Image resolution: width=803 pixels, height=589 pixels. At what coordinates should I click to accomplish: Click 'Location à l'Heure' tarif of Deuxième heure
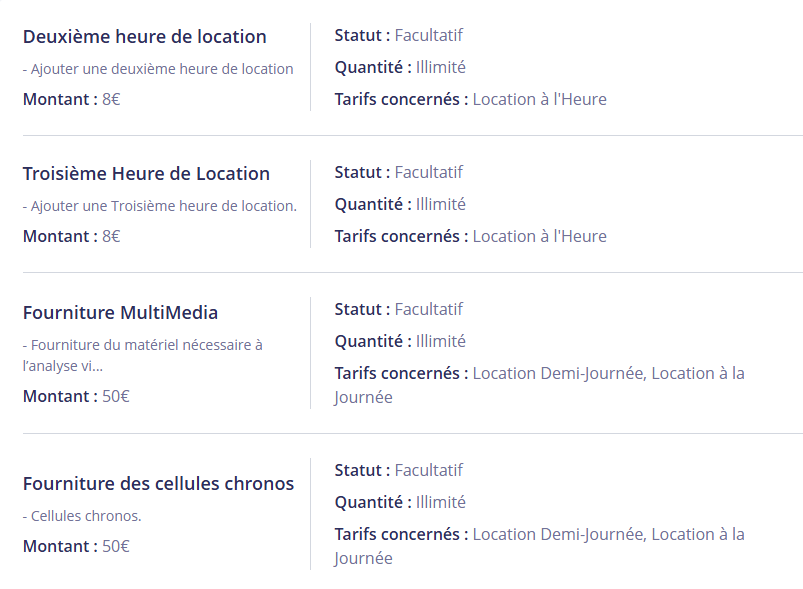click(x=539, y=99)
